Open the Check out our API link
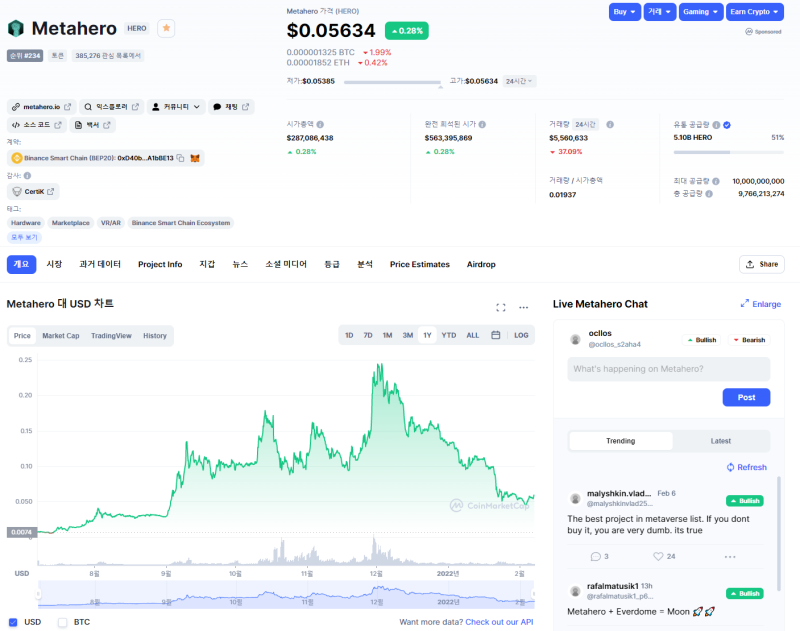Viewport: 800px width, 631px height. tap(499, 622)
